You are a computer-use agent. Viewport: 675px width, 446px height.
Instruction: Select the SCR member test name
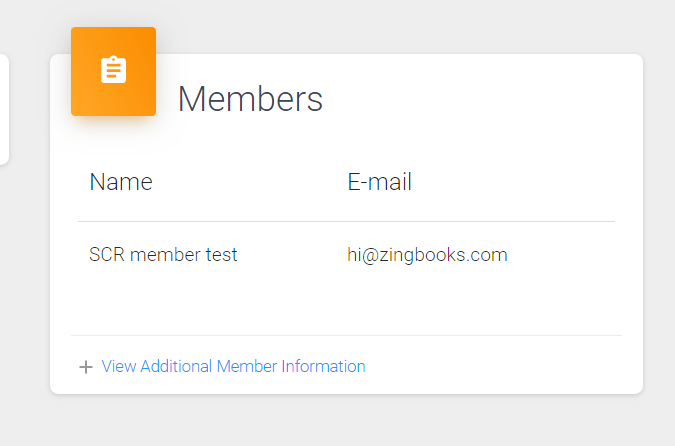click(163, 254)
